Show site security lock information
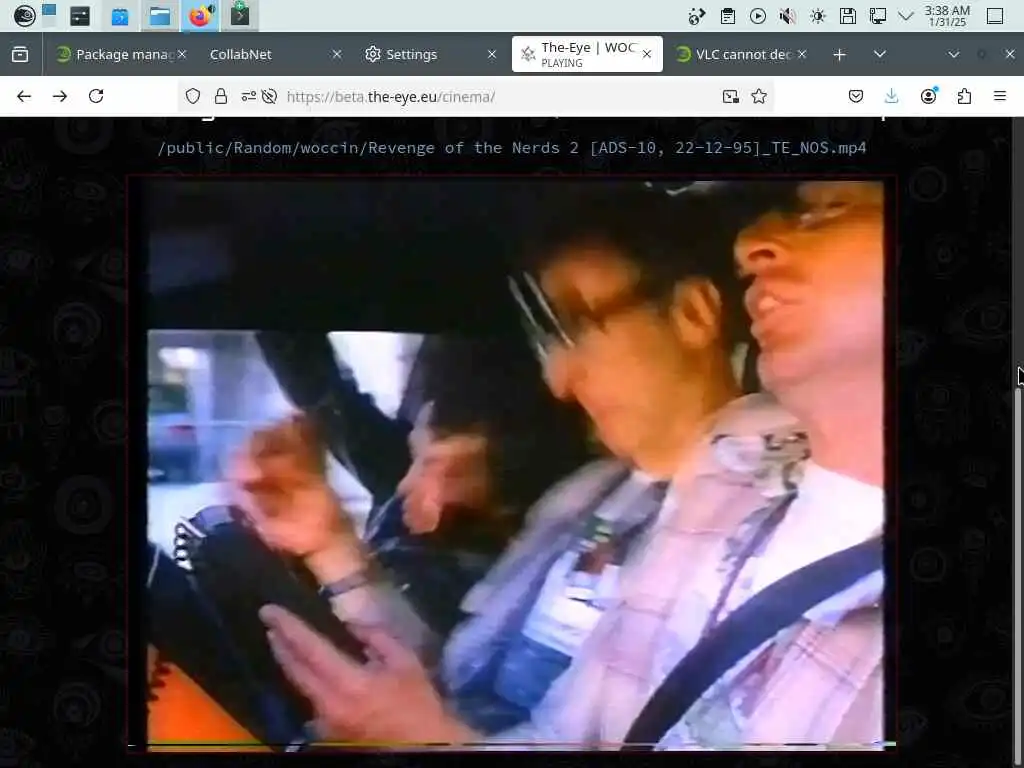Viewport: 1024px width, 768px height. pos(221,97)
